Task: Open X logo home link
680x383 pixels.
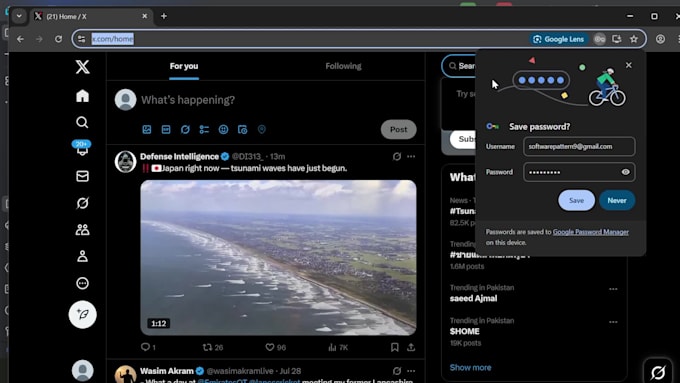Action: point(82,67)
